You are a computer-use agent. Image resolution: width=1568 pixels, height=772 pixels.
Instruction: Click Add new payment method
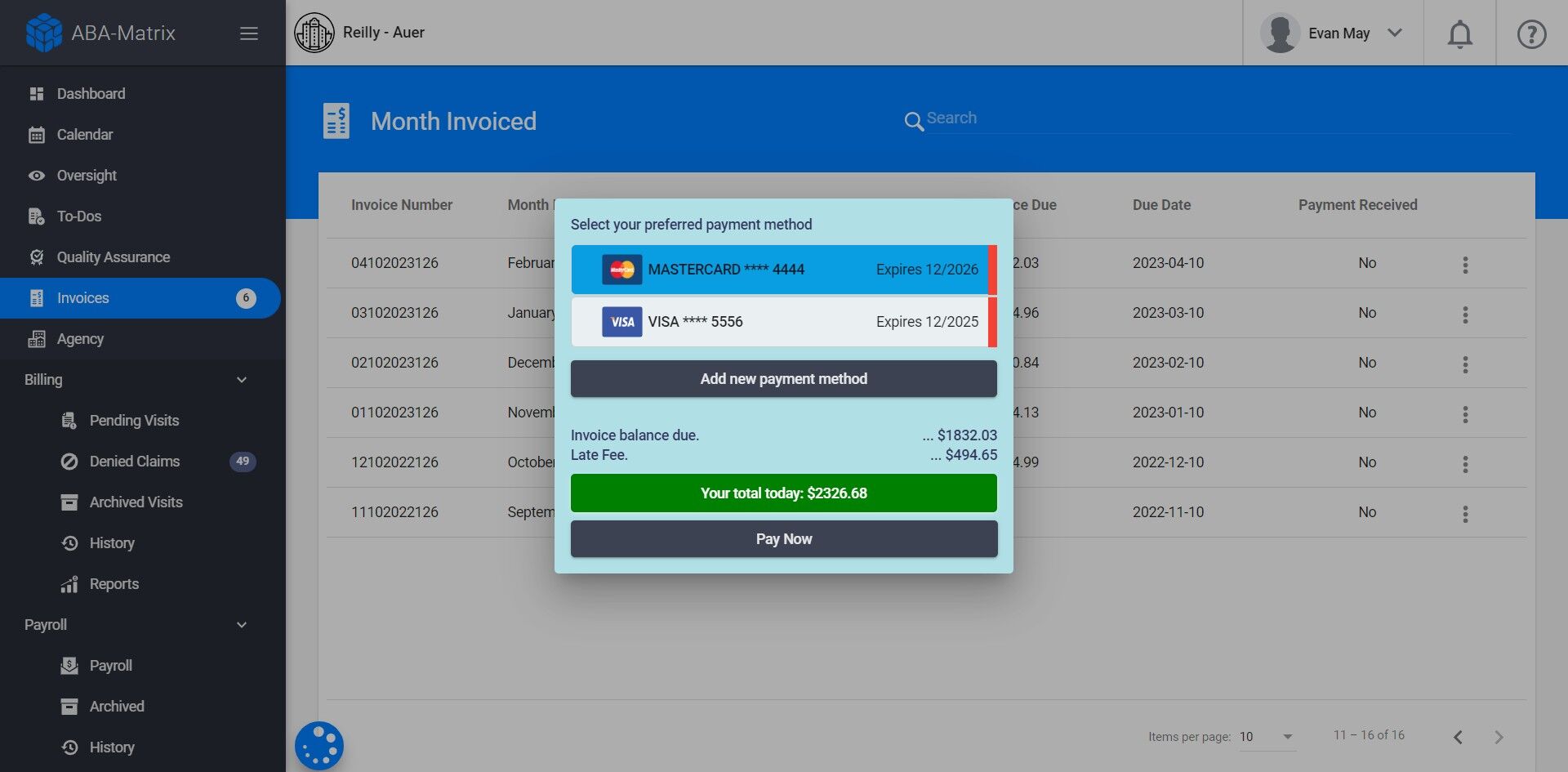(x=783, y=378)
